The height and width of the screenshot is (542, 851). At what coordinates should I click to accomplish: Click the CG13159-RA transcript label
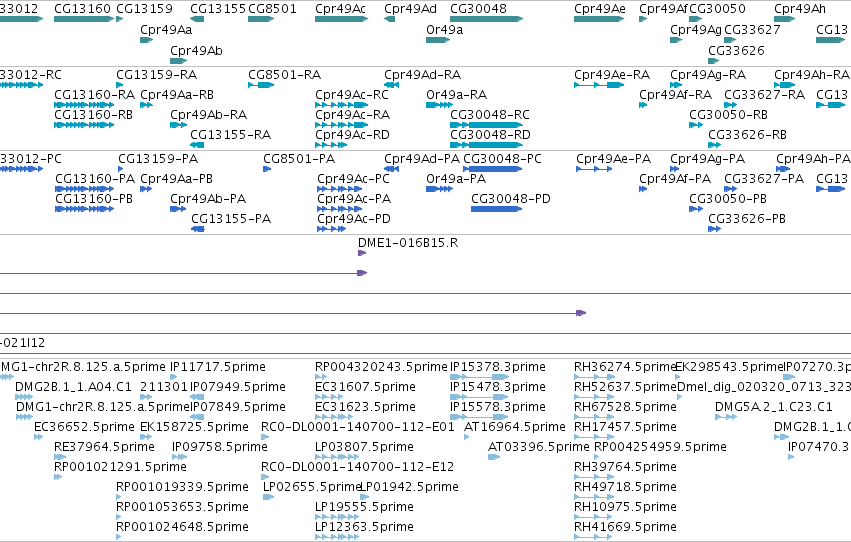(157, 74)
